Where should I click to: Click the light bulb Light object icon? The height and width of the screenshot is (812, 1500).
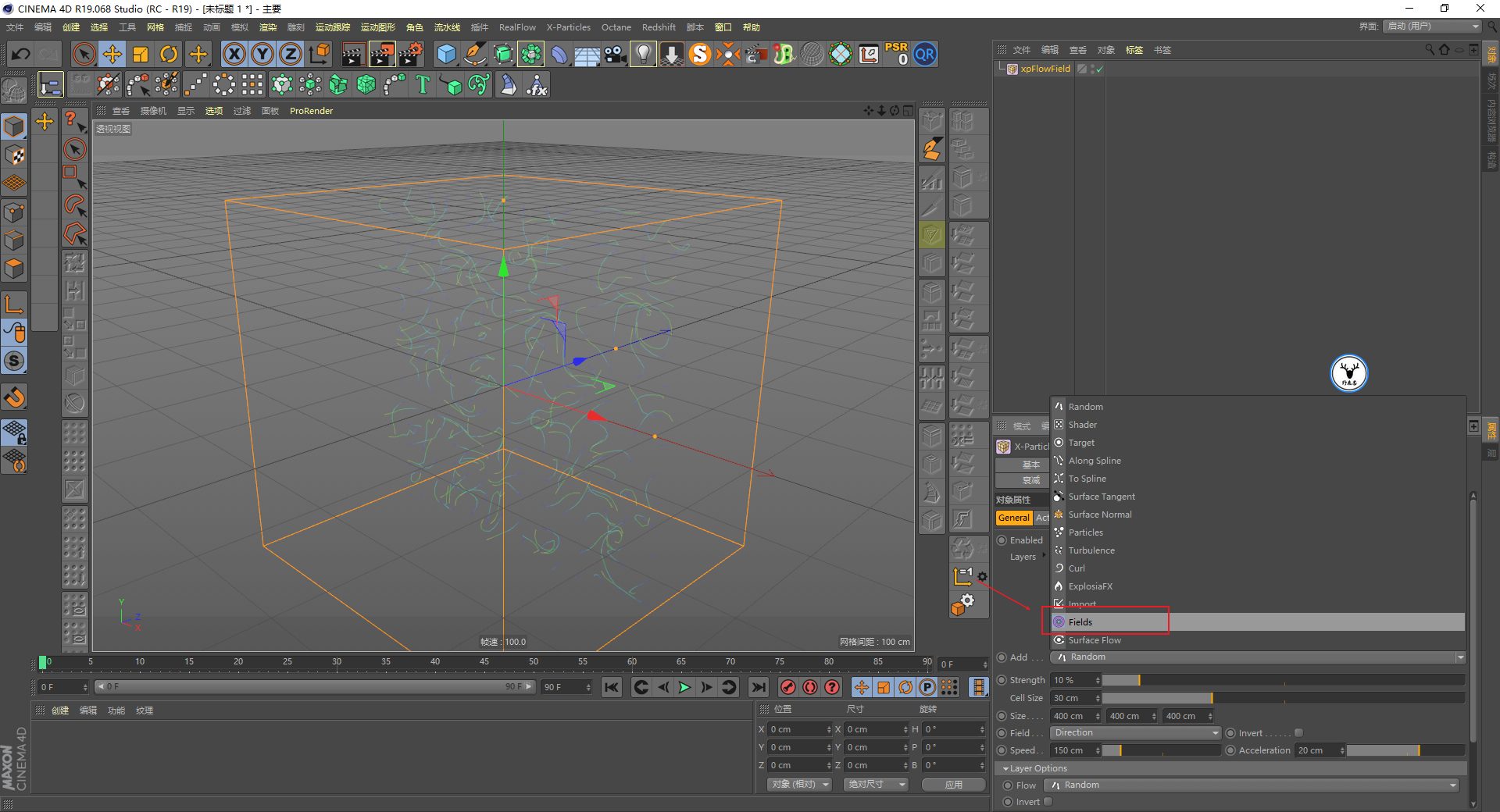[x=643, y=54]
